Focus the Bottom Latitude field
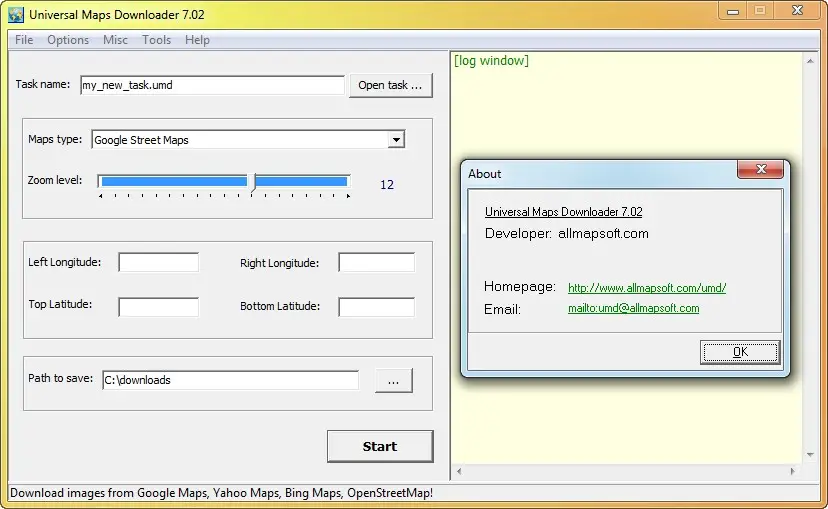The width and height of the screenshot is (828, 509). click(377, 307)
